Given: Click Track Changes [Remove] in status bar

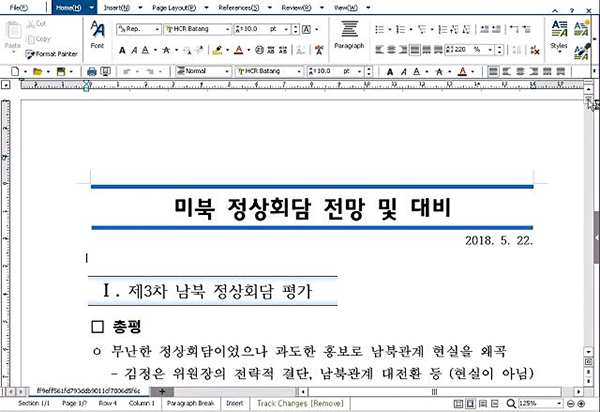Looking at the screenshot, I should click(x=296, y=402).
